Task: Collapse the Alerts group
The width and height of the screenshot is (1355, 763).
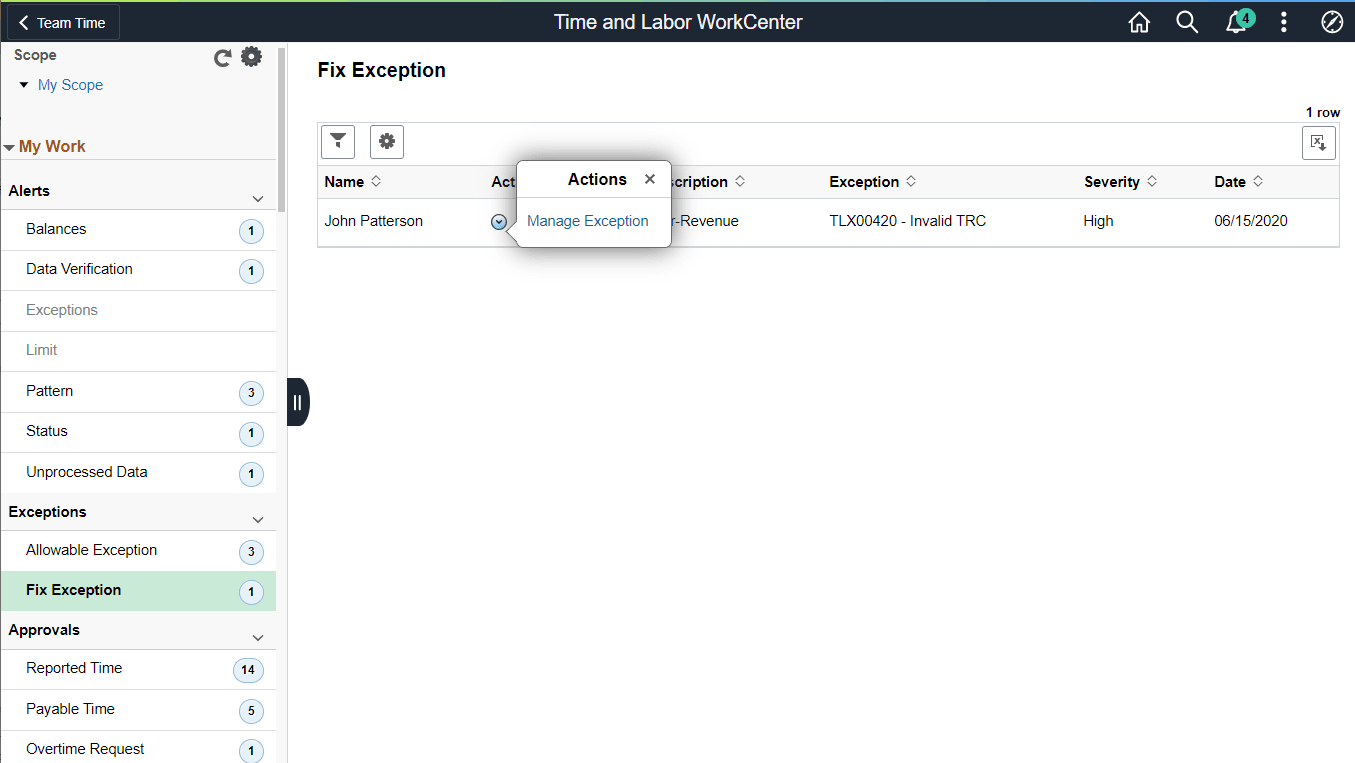Action: (x=258, y=197)
